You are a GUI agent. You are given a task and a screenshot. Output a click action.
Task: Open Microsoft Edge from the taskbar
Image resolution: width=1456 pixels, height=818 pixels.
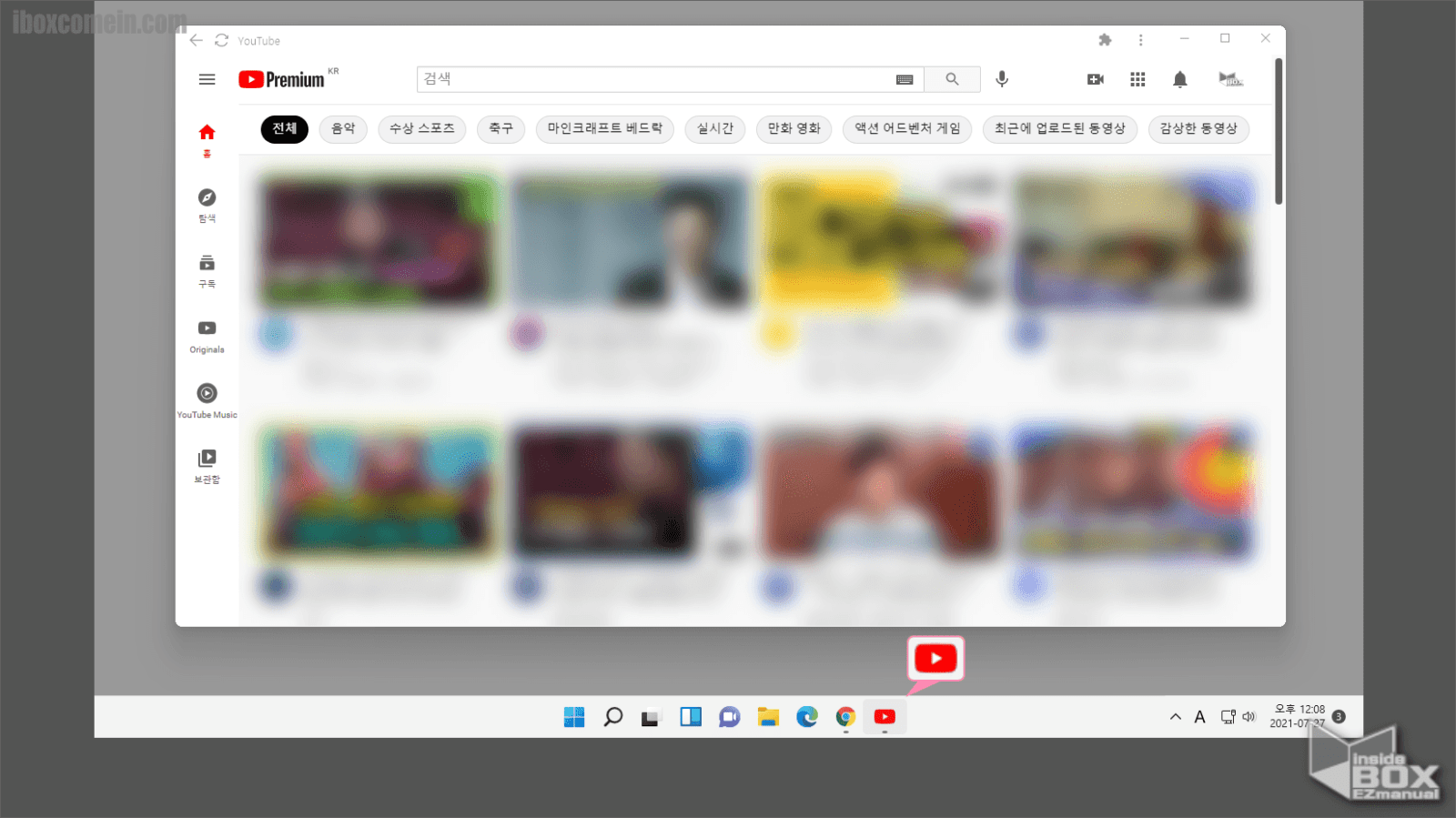click(807, 717)
